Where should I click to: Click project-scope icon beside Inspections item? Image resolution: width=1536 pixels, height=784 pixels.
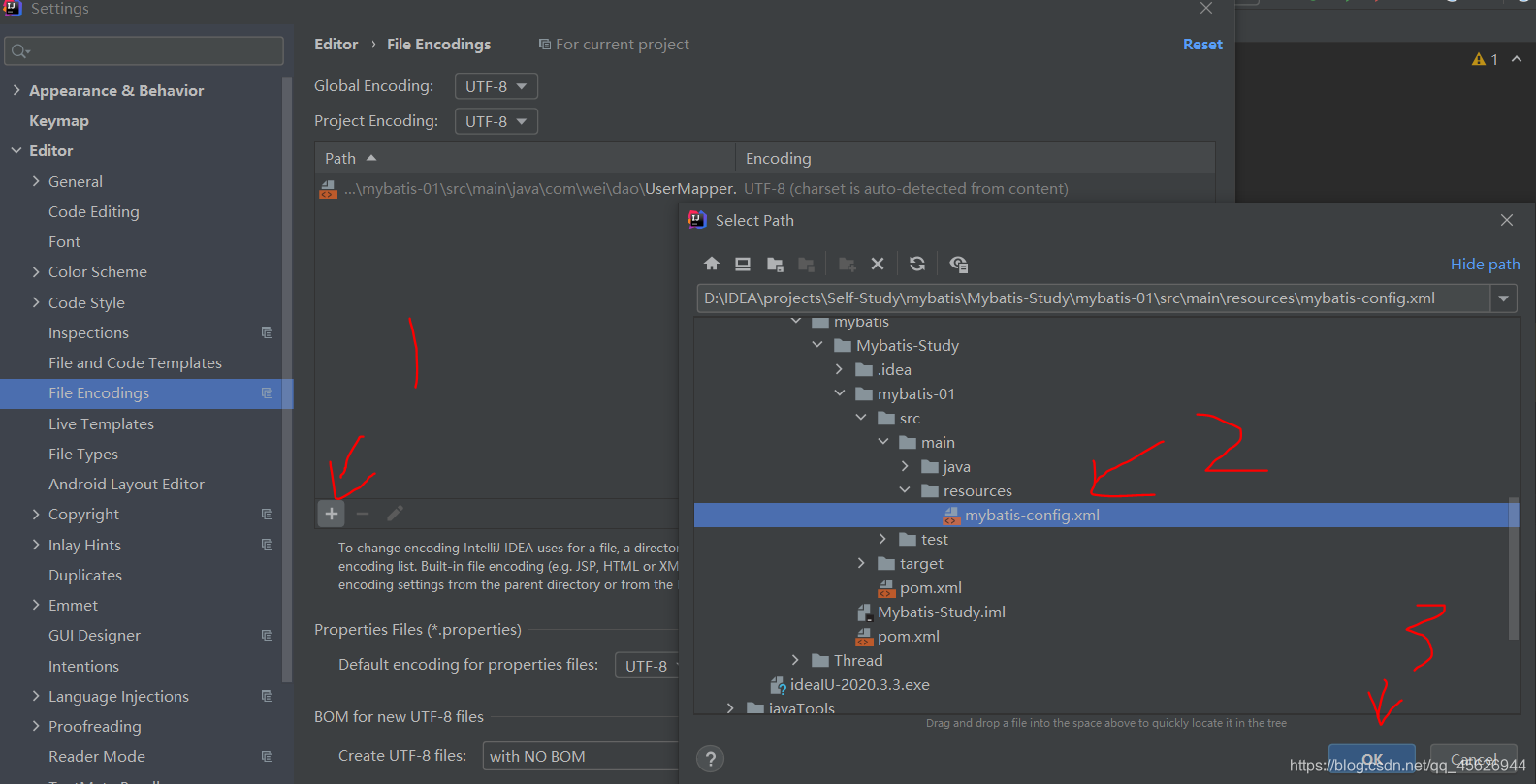(267, 332)
